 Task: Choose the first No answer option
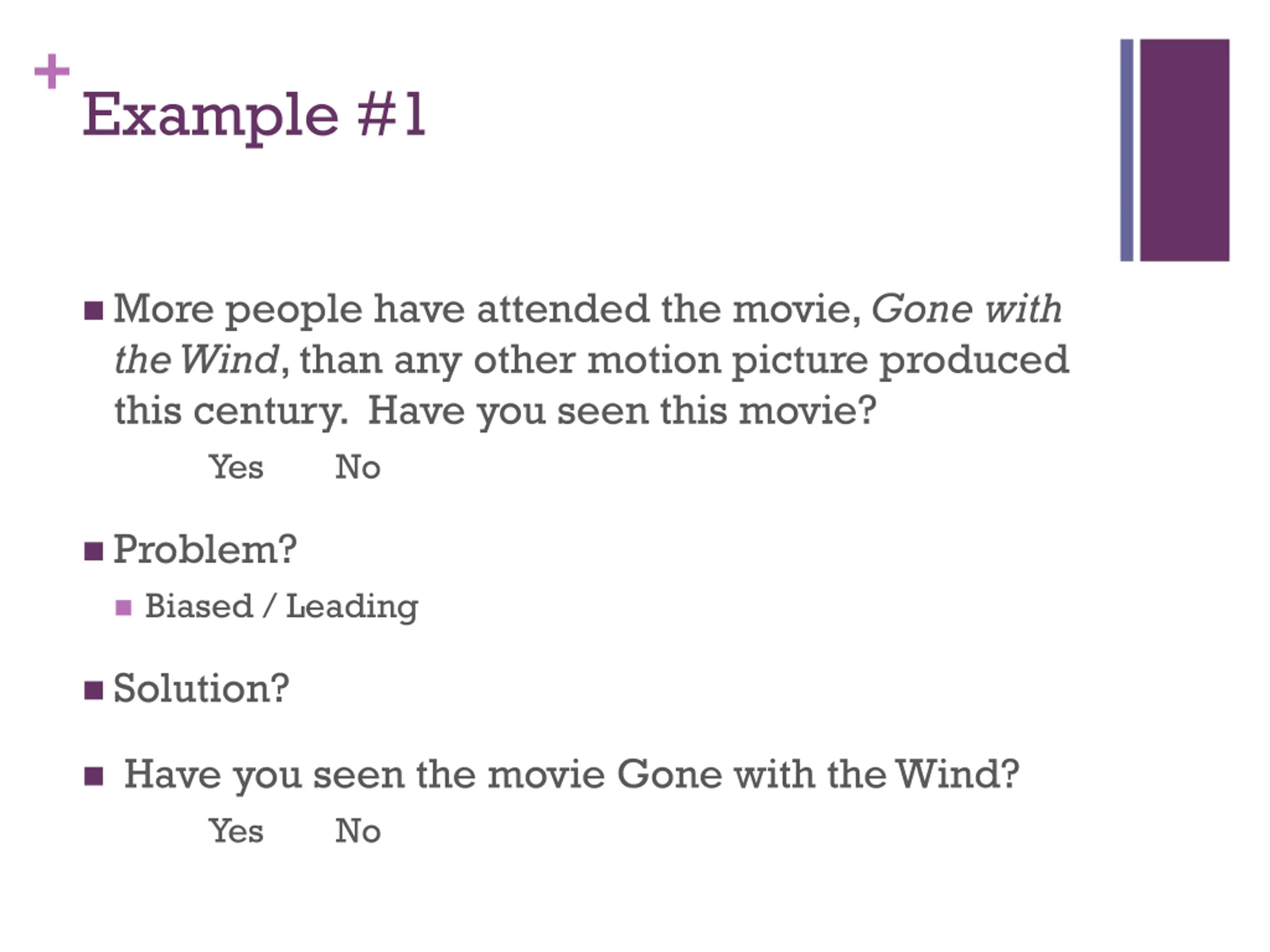[x=358, y=467]
